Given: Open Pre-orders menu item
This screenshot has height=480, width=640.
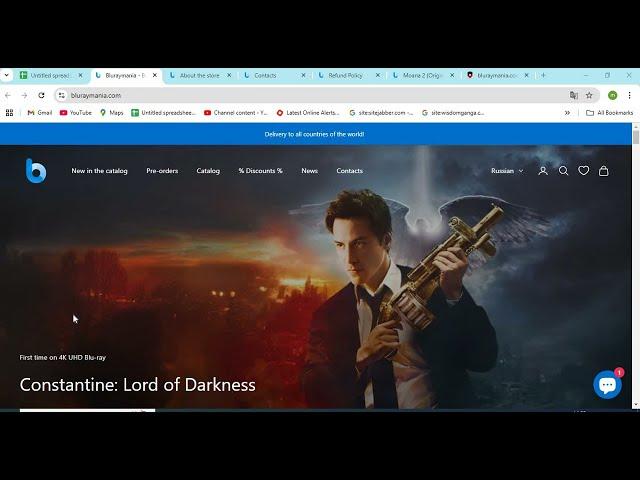Looking at the screenshot, I should pyautogui.click(x=162, y=171).
